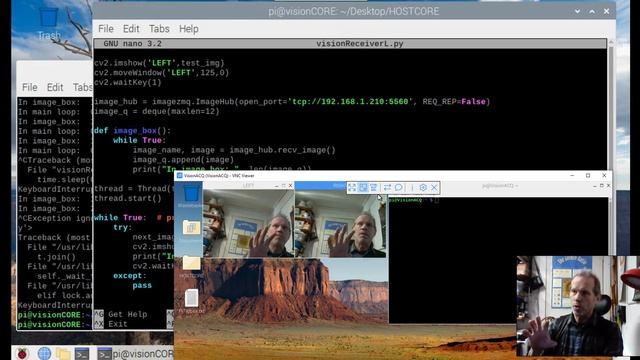Iconify HOSTCORE terminal with the down-chevron button
This screenshot has height=360, width=640.
pyautogui.click(x=577, y=11)
